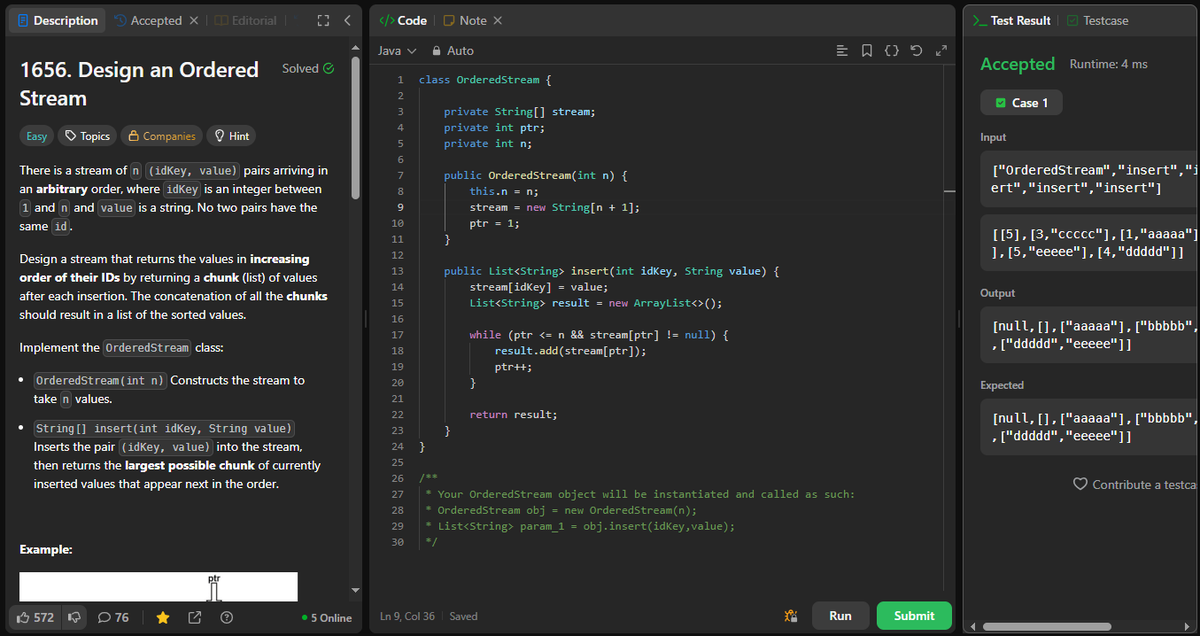Click the test result scrollbar right arrow
Image resolution: width=1200 pixels, height=636 pixels.
(1189, 627)
